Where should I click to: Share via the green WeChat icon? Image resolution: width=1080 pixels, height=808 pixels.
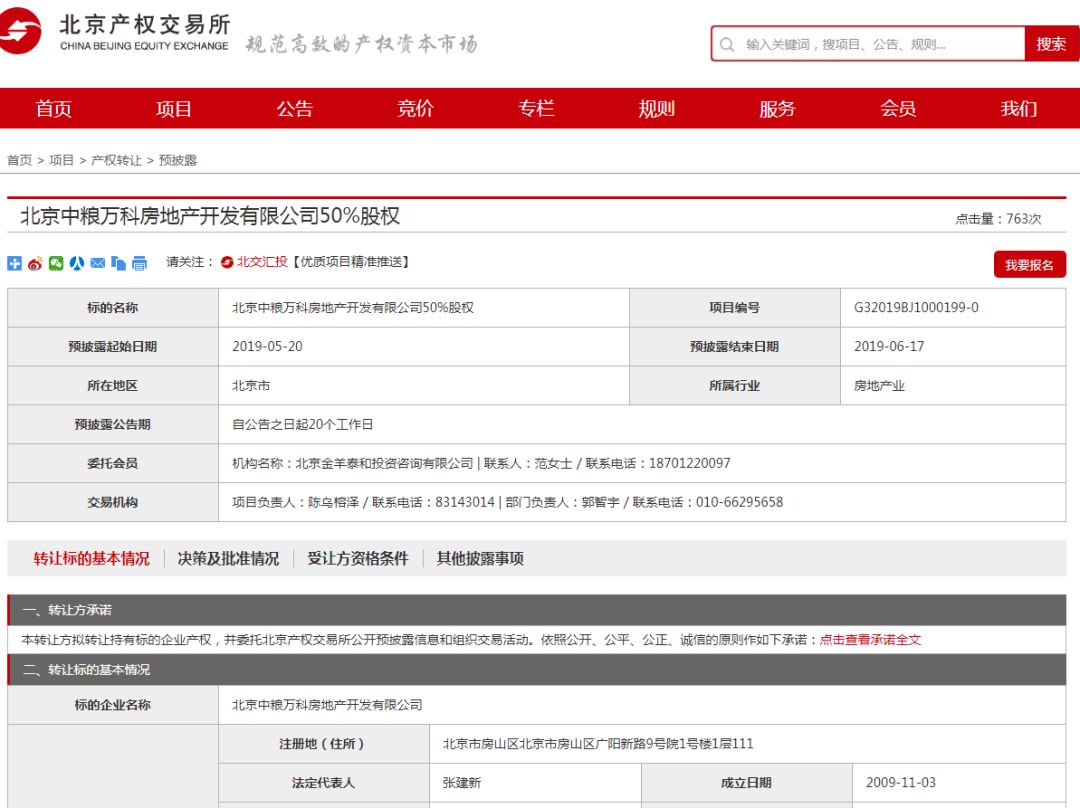point(56,263)
